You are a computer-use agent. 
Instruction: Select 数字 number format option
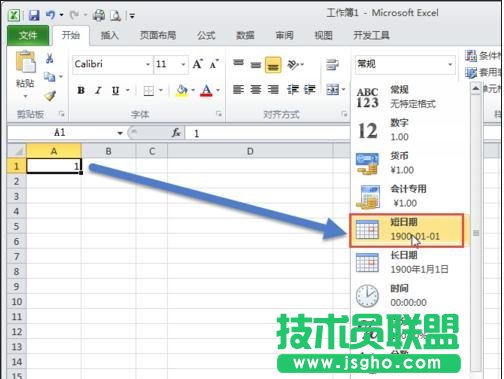pyautogui.click(x=410, y=130)
